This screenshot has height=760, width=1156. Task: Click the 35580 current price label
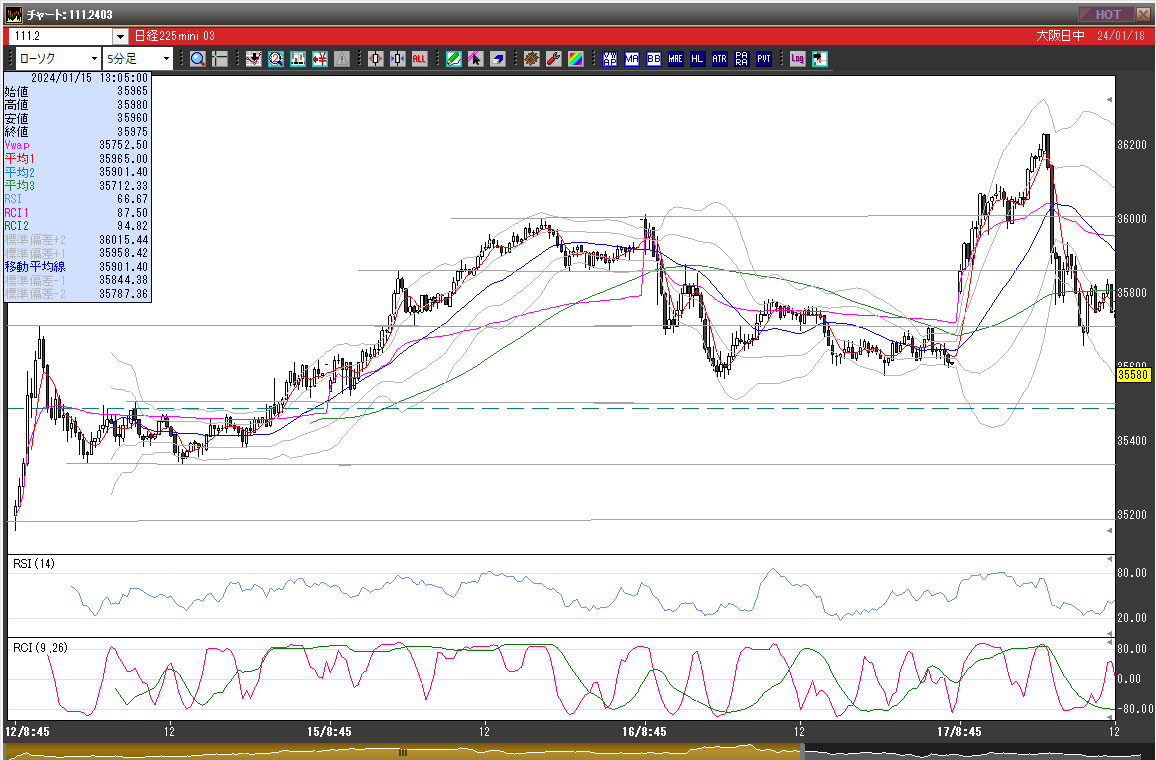[1133, 374]
